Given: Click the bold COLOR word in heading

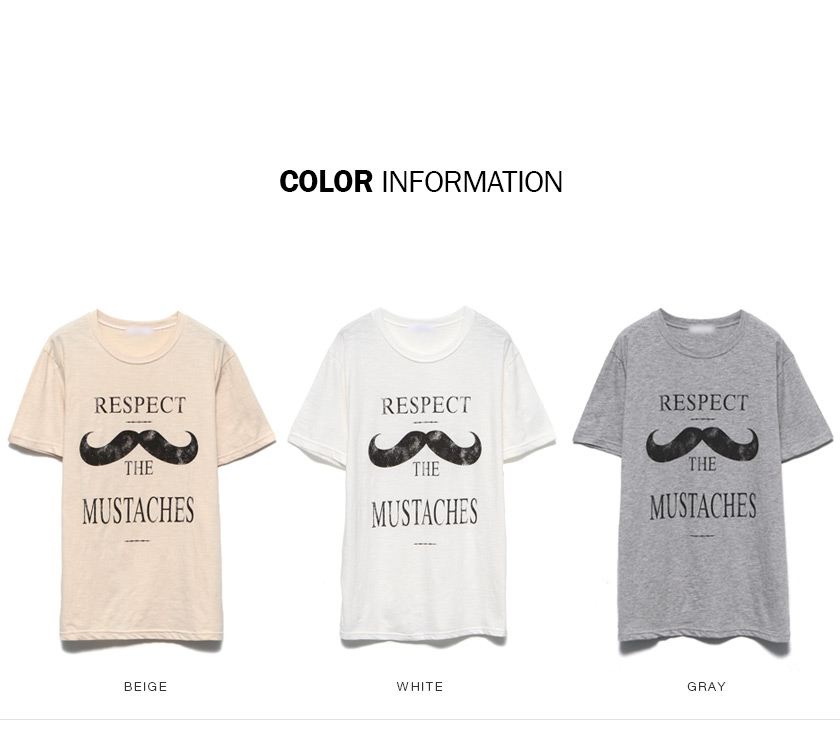Looking at the screenshot, I should 326,182.
